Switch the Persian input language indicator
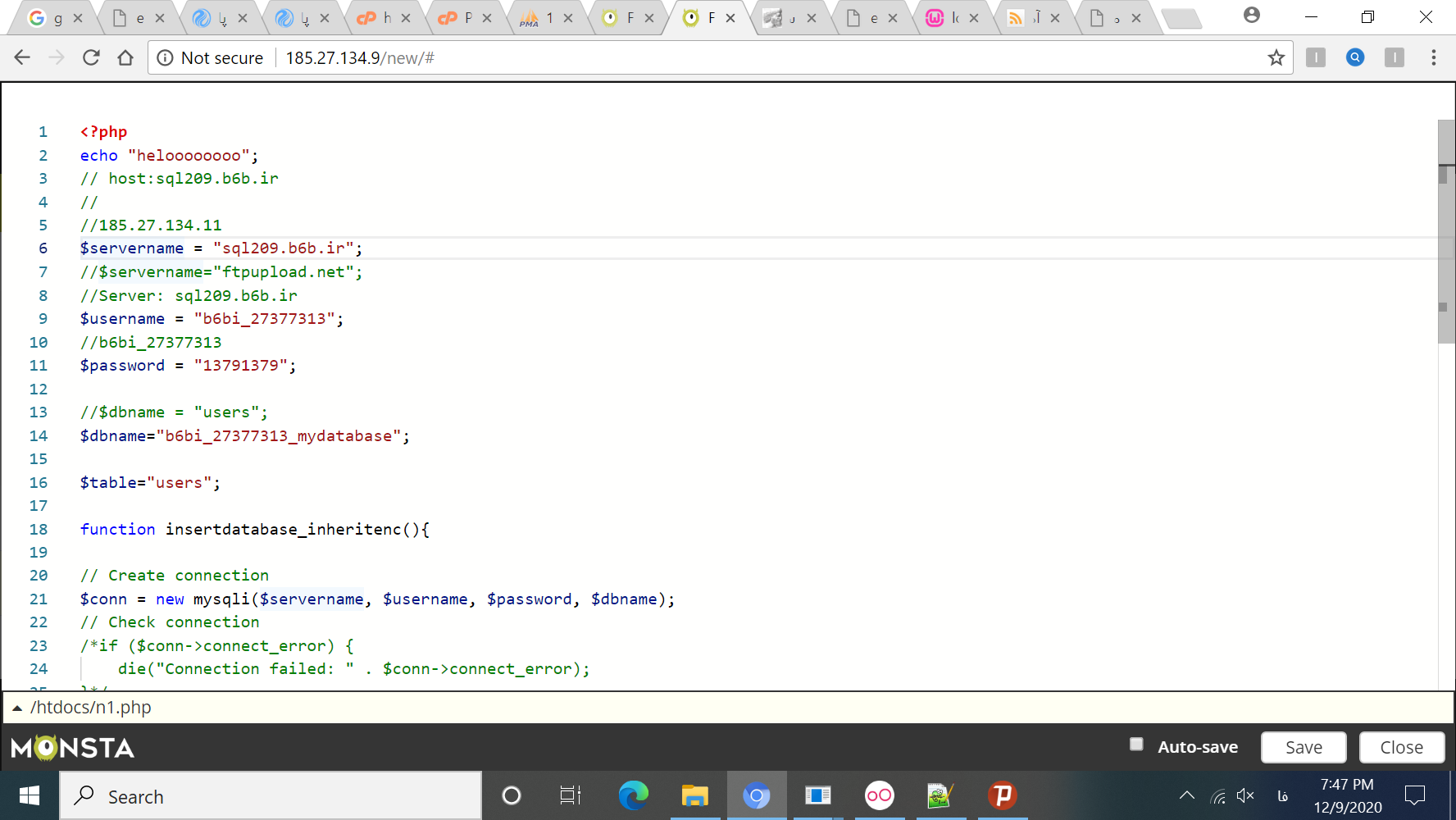Screen dimensions: 1456x820 [1283, 795]
